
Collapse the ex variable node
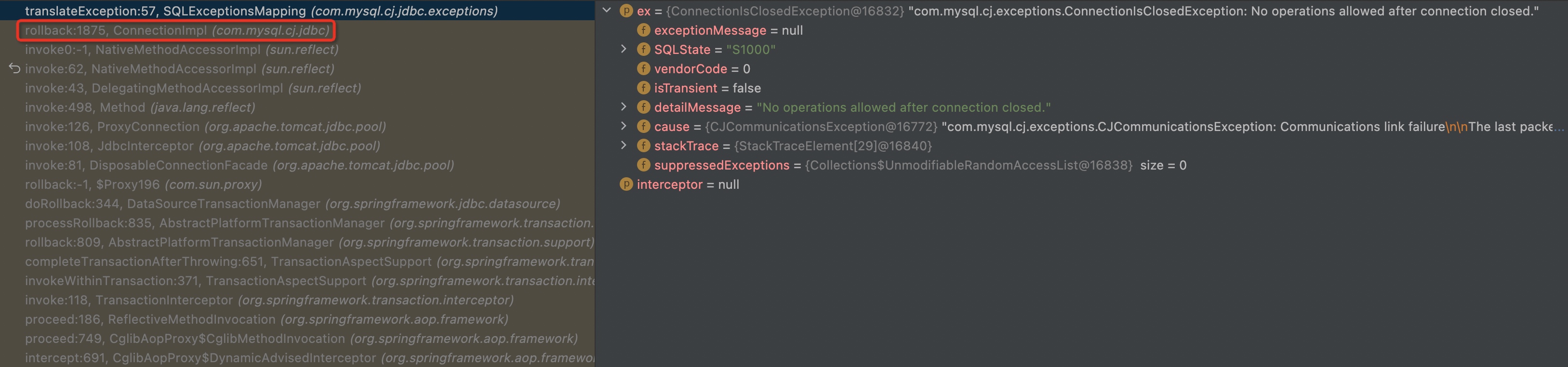point(607,10)
